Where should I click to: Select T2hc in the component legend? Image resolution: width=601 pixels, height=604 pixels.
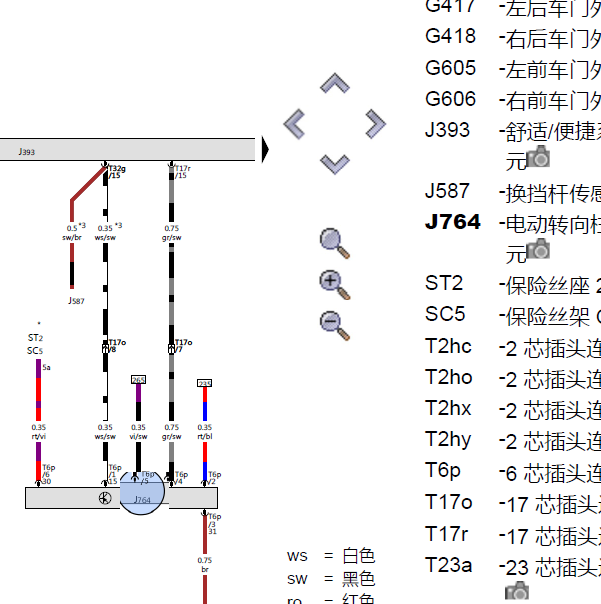[512, 348]
